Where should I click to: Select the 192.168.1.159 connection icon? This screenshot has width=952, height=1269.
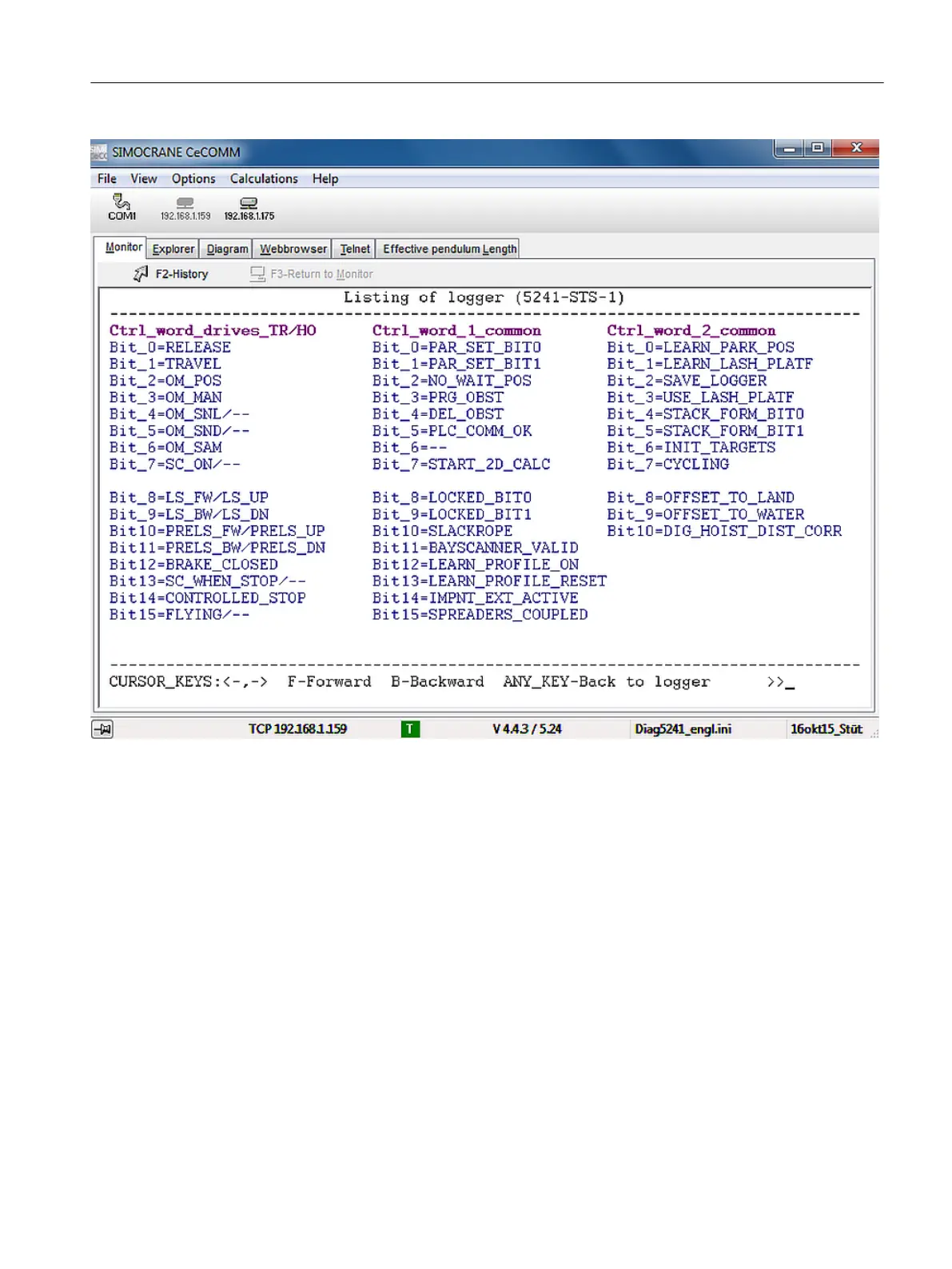(185, 209)
